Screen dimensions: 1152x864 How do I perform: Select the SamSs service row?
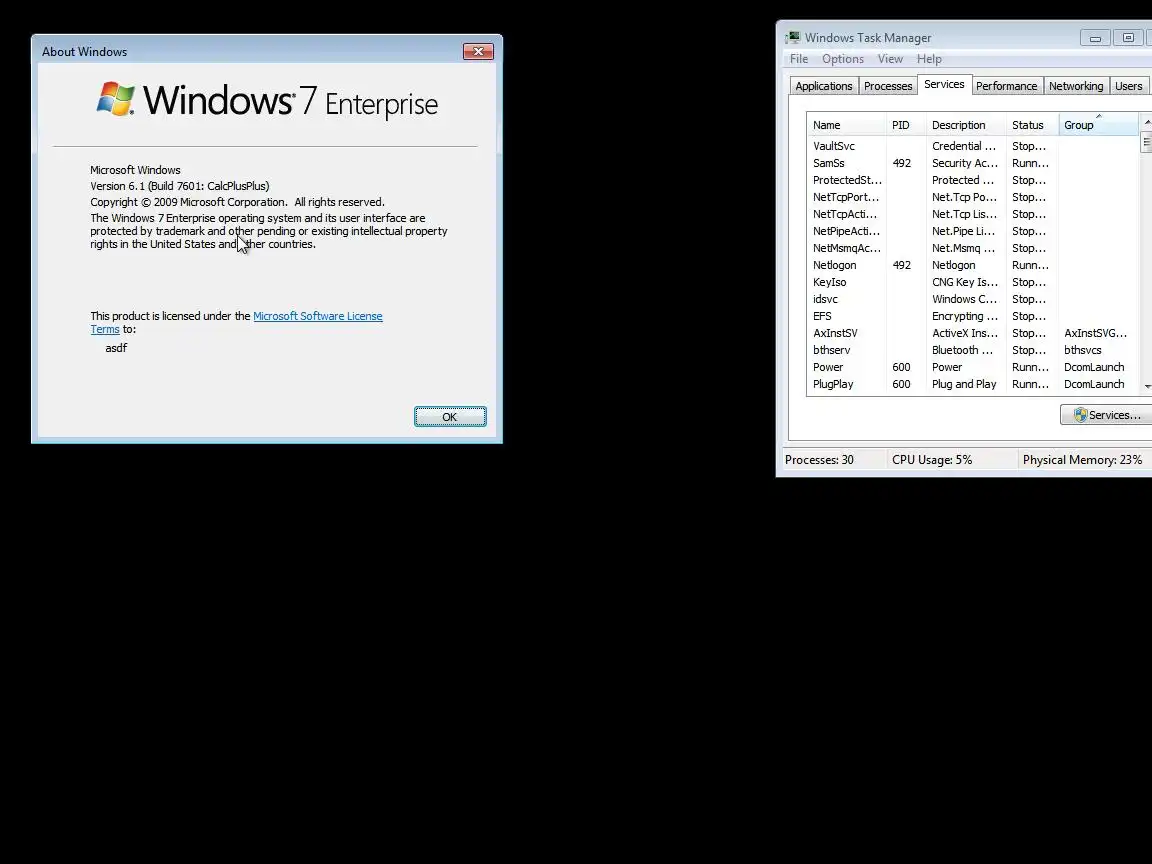tap(973, 163)
